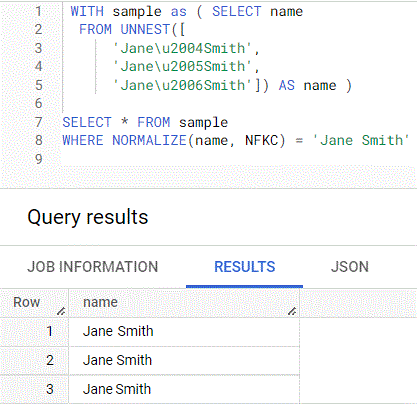Click row number 1 in results
The image size is (417, 404).
[x=50, y=331]
